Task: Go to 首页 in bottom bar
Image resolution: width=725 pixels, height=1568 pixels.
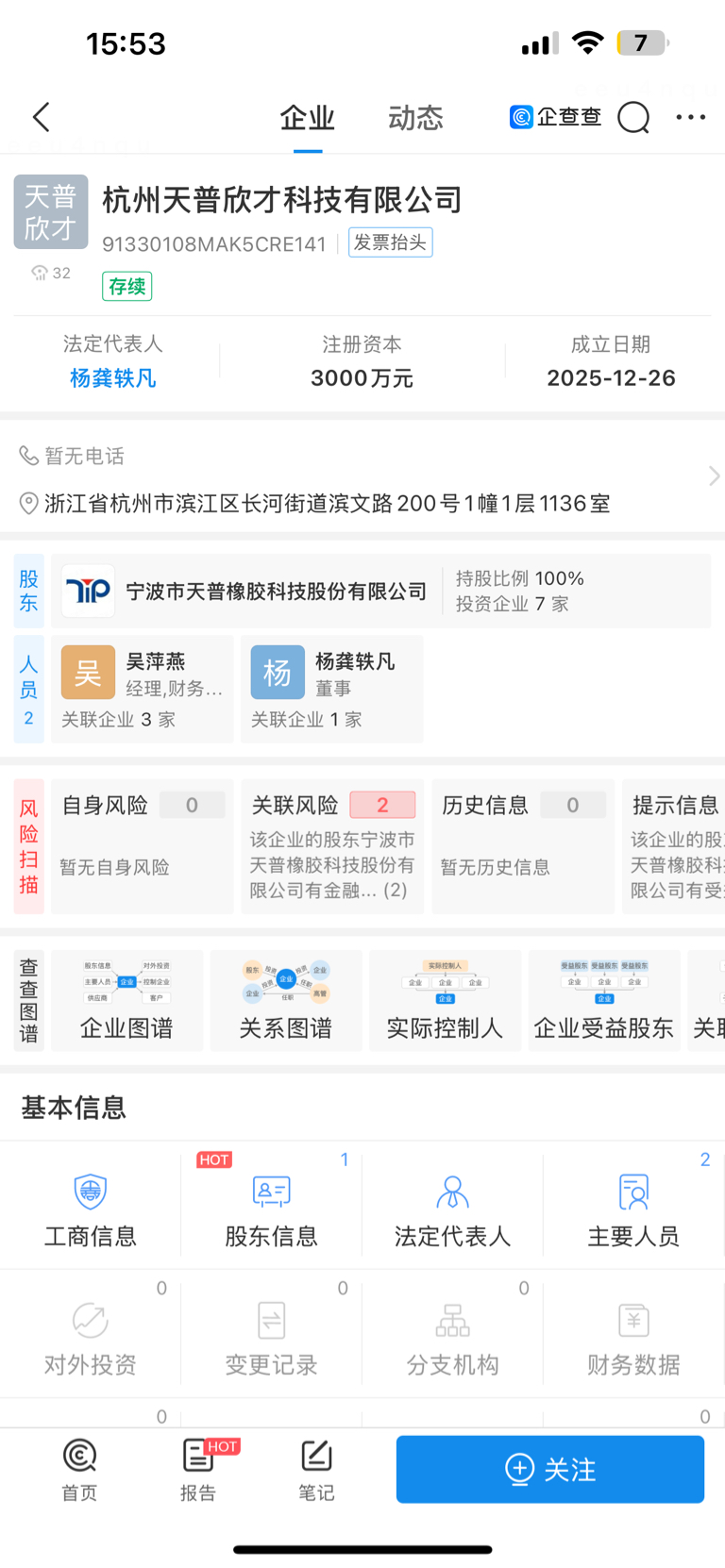Action: (79, 1470)
